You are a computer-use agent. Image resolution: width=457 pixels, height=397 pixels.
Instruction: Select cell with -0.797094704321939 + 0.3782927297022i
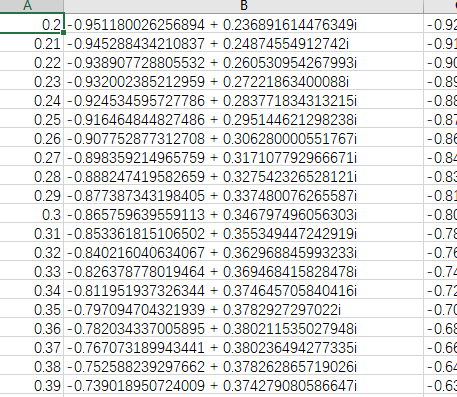[243, 308]
